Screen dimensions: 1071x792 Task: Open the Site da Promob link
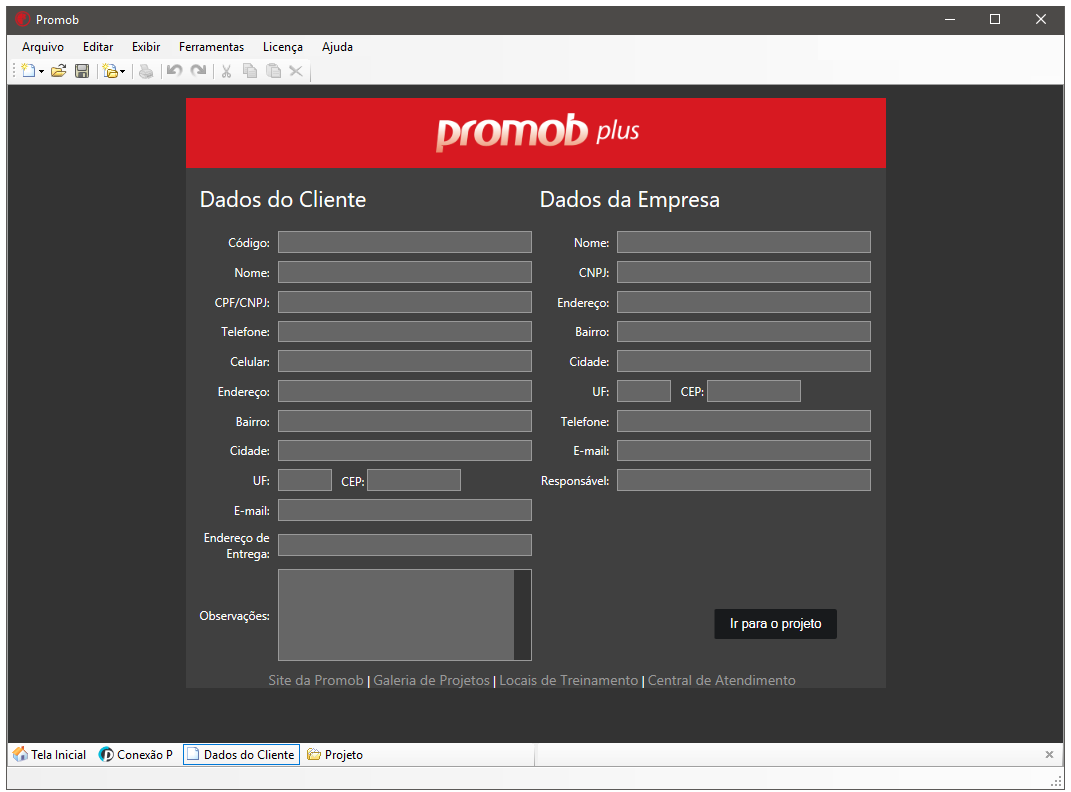pos(316,681)
